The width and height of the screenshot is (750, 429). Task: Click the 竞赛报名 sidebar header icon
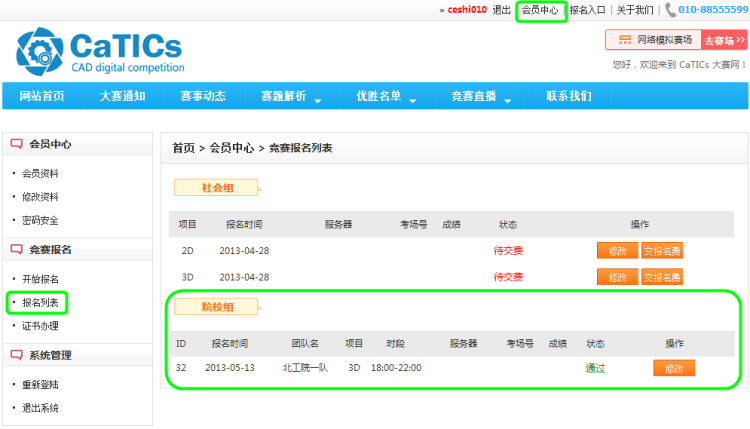point(17,249)
